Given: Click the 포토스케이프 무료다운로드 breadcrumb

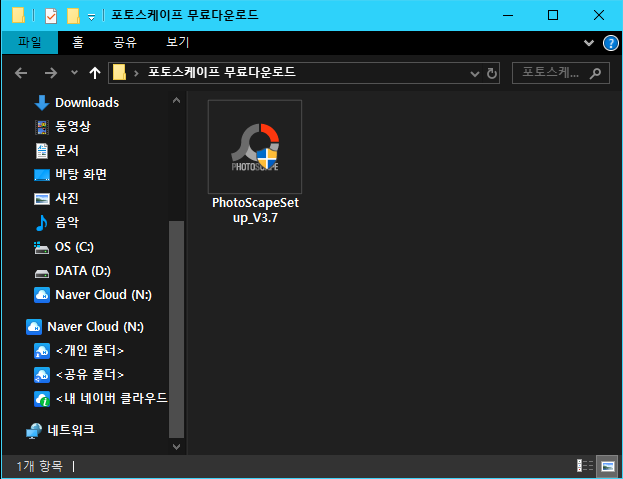Looking at the screenshot, I should [222, 72].
